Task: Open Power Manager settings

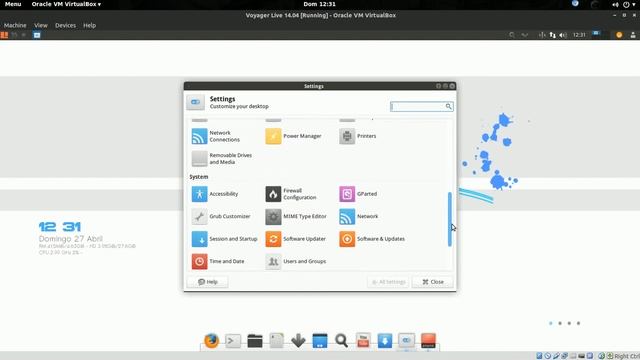Action: pyautogui.click(x=293, y=136)
